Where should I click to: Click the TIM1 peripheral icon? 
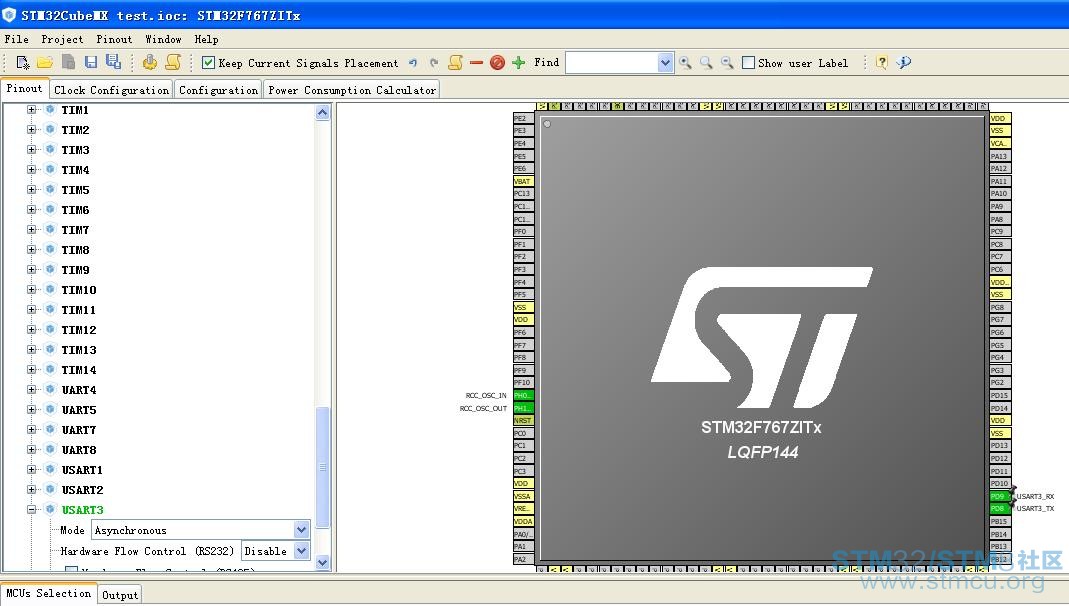[x=50, y=110]
